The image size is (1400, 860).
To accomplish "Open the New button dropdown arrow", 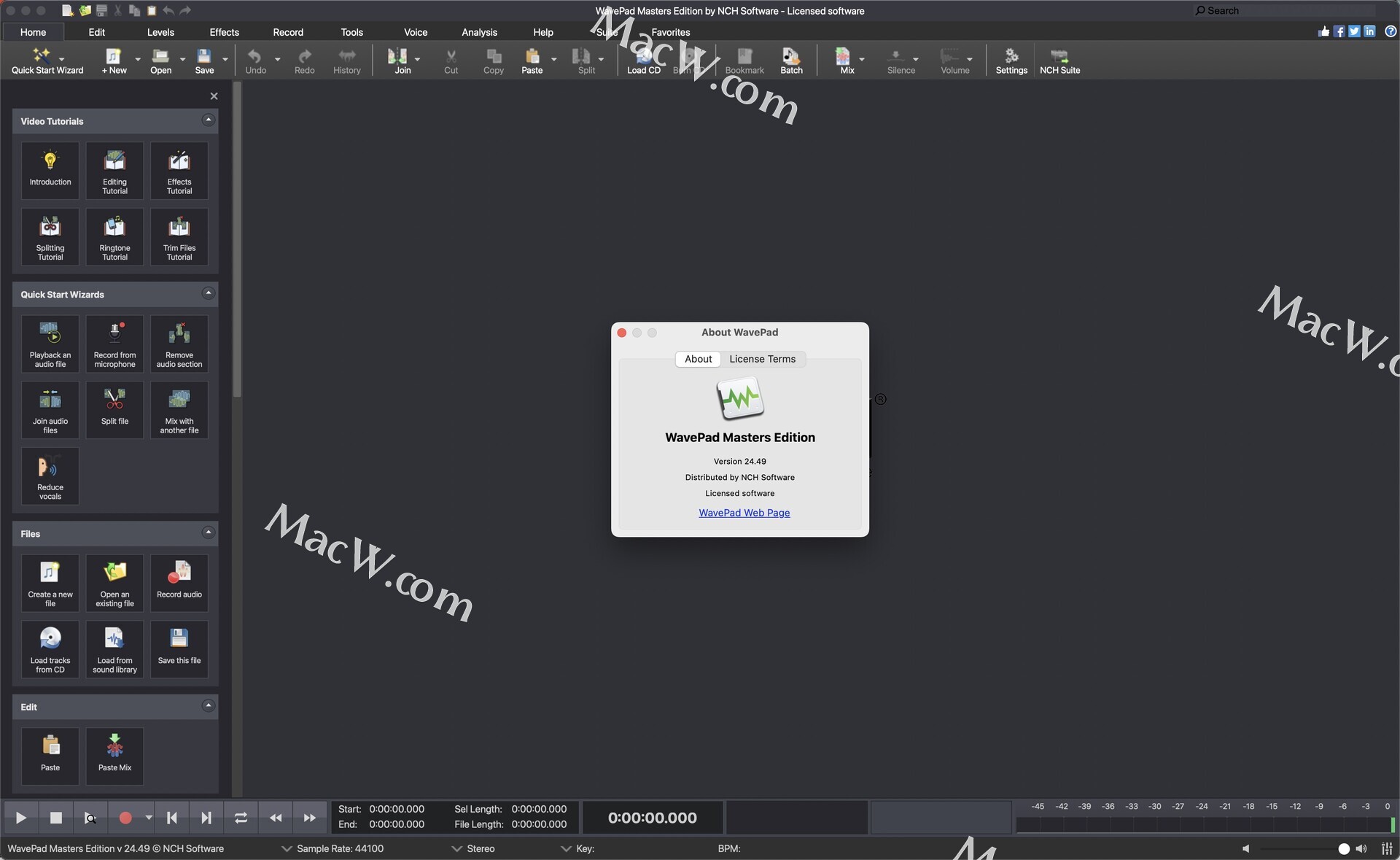I will 137,59.
